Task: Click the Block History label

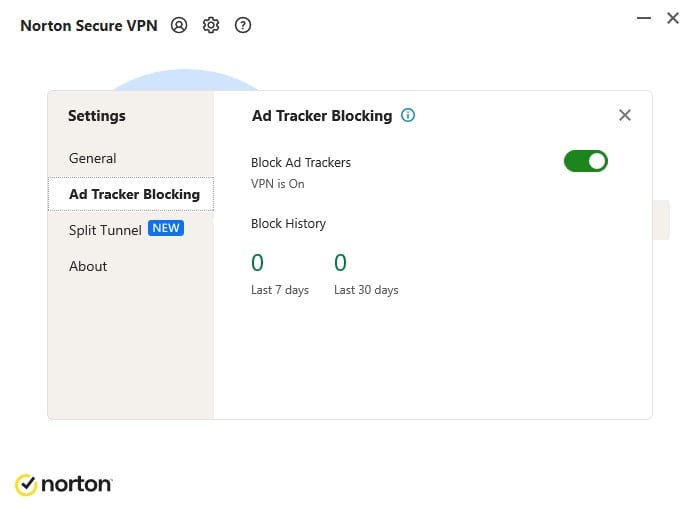Action: (288, 223)
